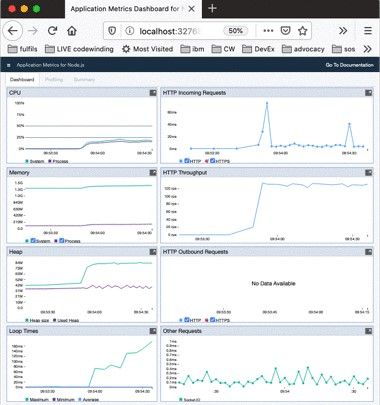Viewport: 380px width, 405px height.
Task: Click the Average legend entry in Loop Times
Action: [x=88, y=400]
